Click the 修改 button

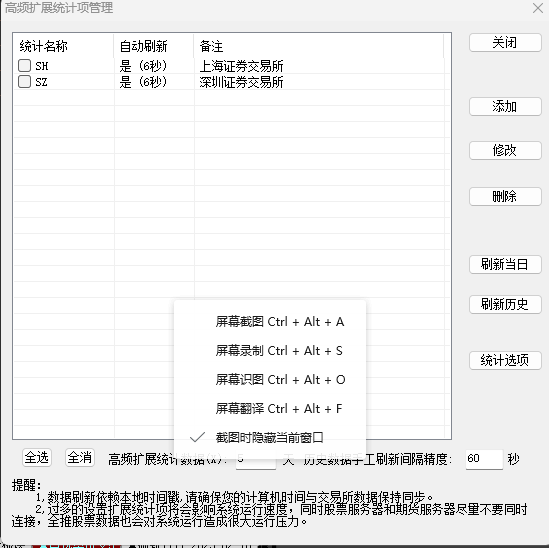505,151
